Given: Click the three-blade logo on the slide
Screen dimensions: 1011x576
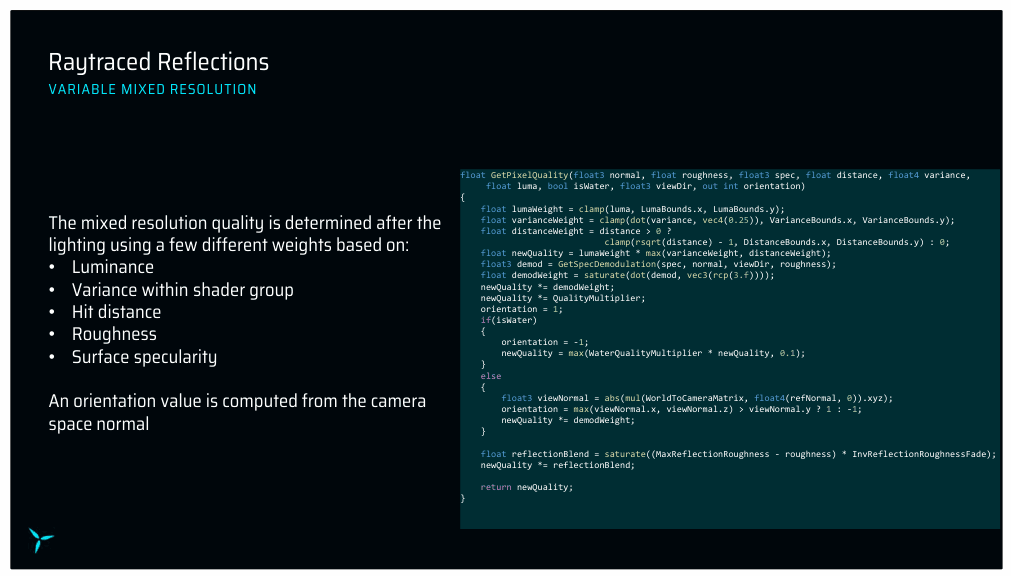Looking at the screenshot, I should [41, 540].
